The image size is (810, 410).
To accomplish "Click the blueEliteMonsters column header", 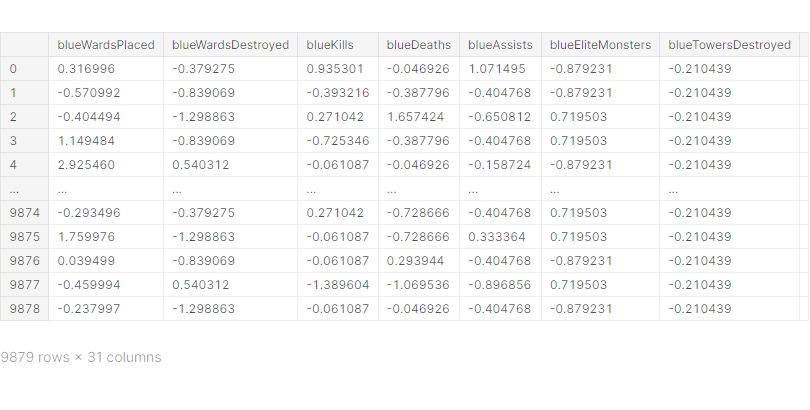I will click(x=600, y=45).
